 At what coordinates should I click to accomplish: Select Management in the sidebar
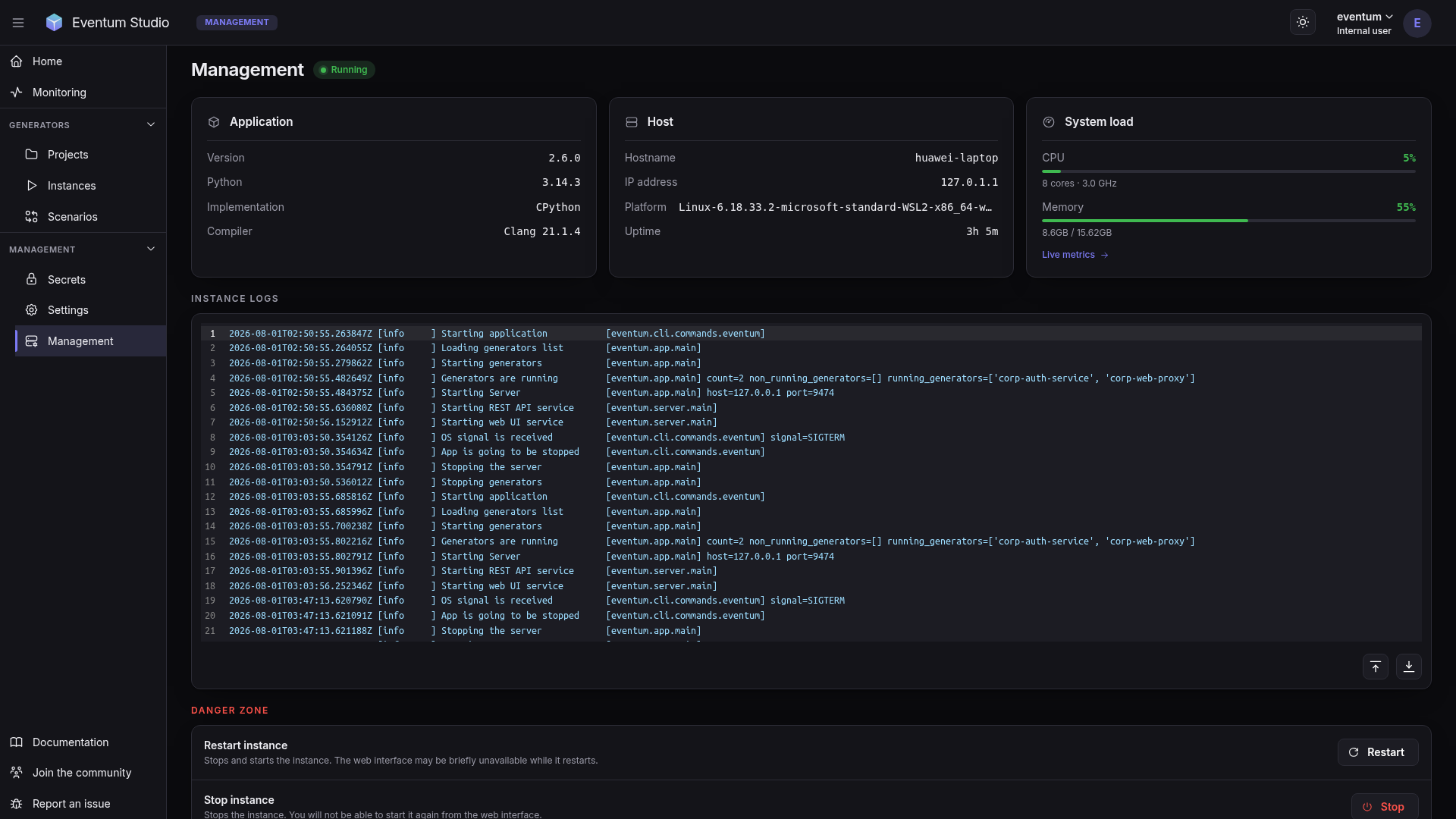pyautogui.click(x=89, y=341)
